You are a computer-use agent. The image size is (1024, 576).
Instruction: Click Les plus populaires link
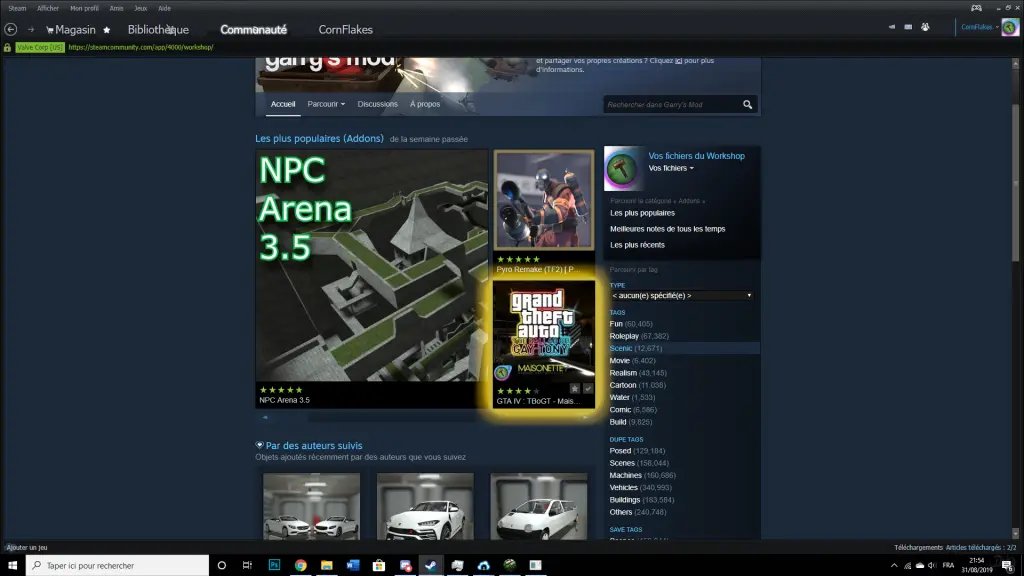[643, 213]
